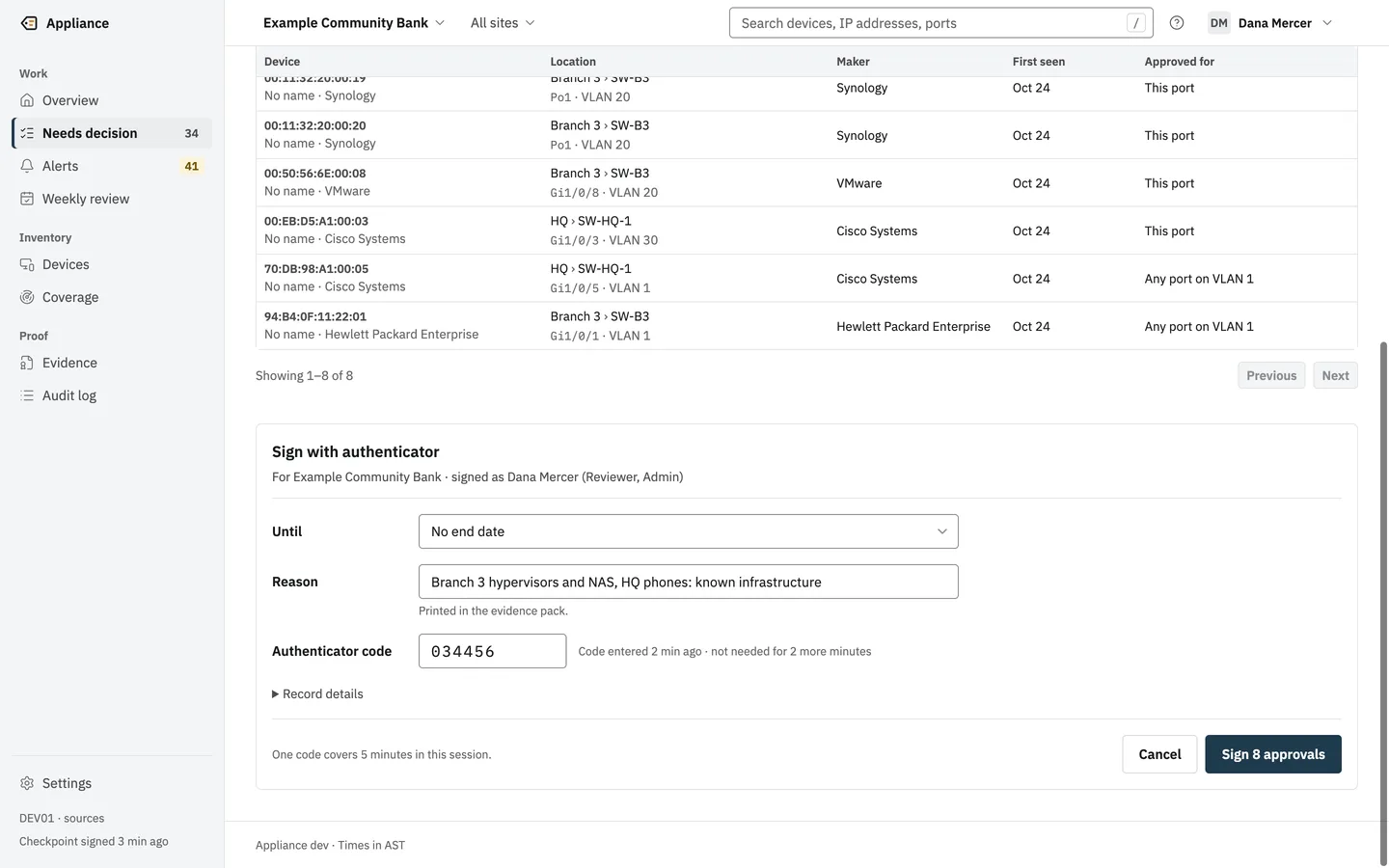Click the Devices icon under Inventory
This screenshot has height=868, width=1389.
27,264
